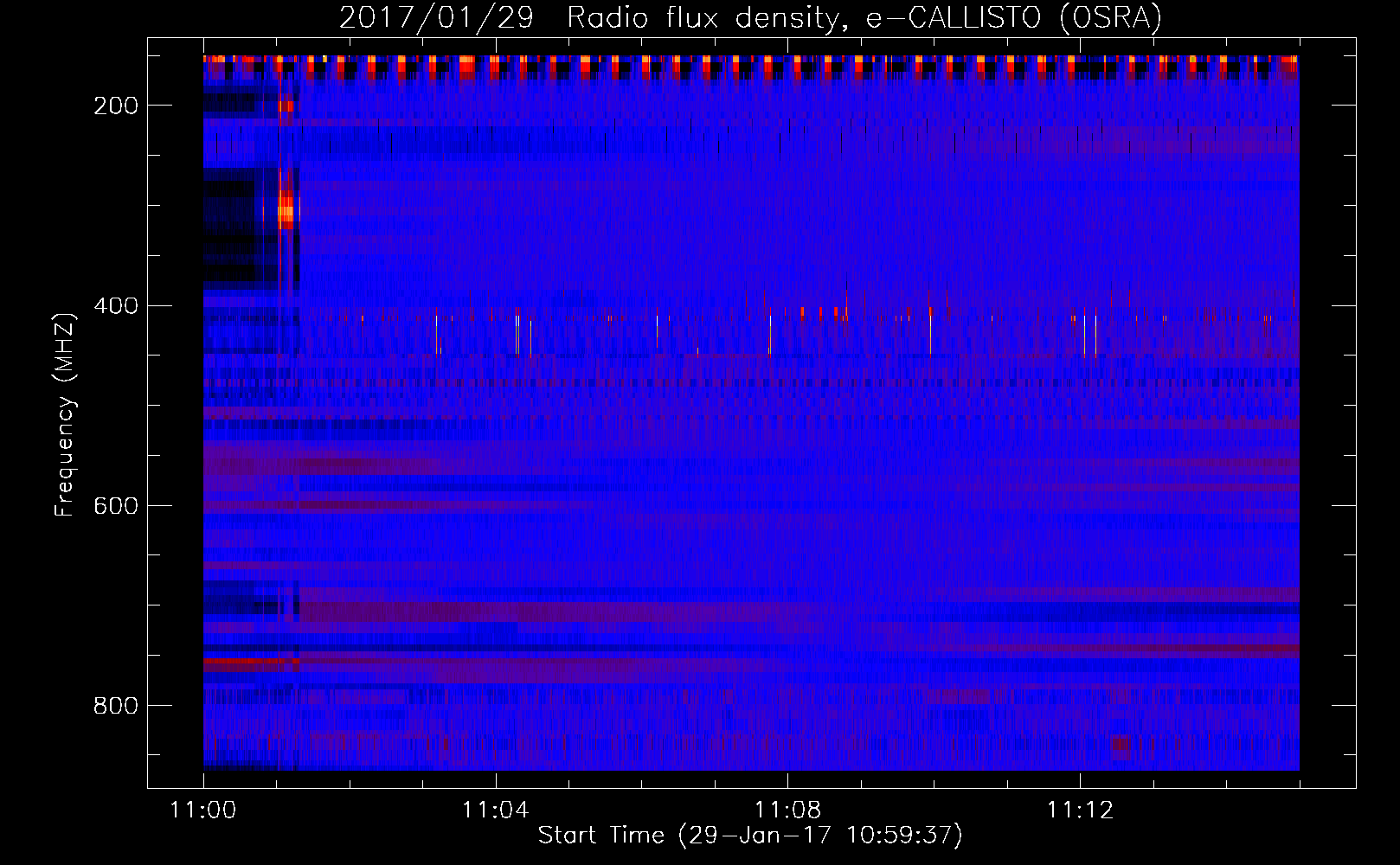The width and height of the screenshot is (1400, 865).
Task: Select the 200 frequency tick label
Action: coord(116,106)
